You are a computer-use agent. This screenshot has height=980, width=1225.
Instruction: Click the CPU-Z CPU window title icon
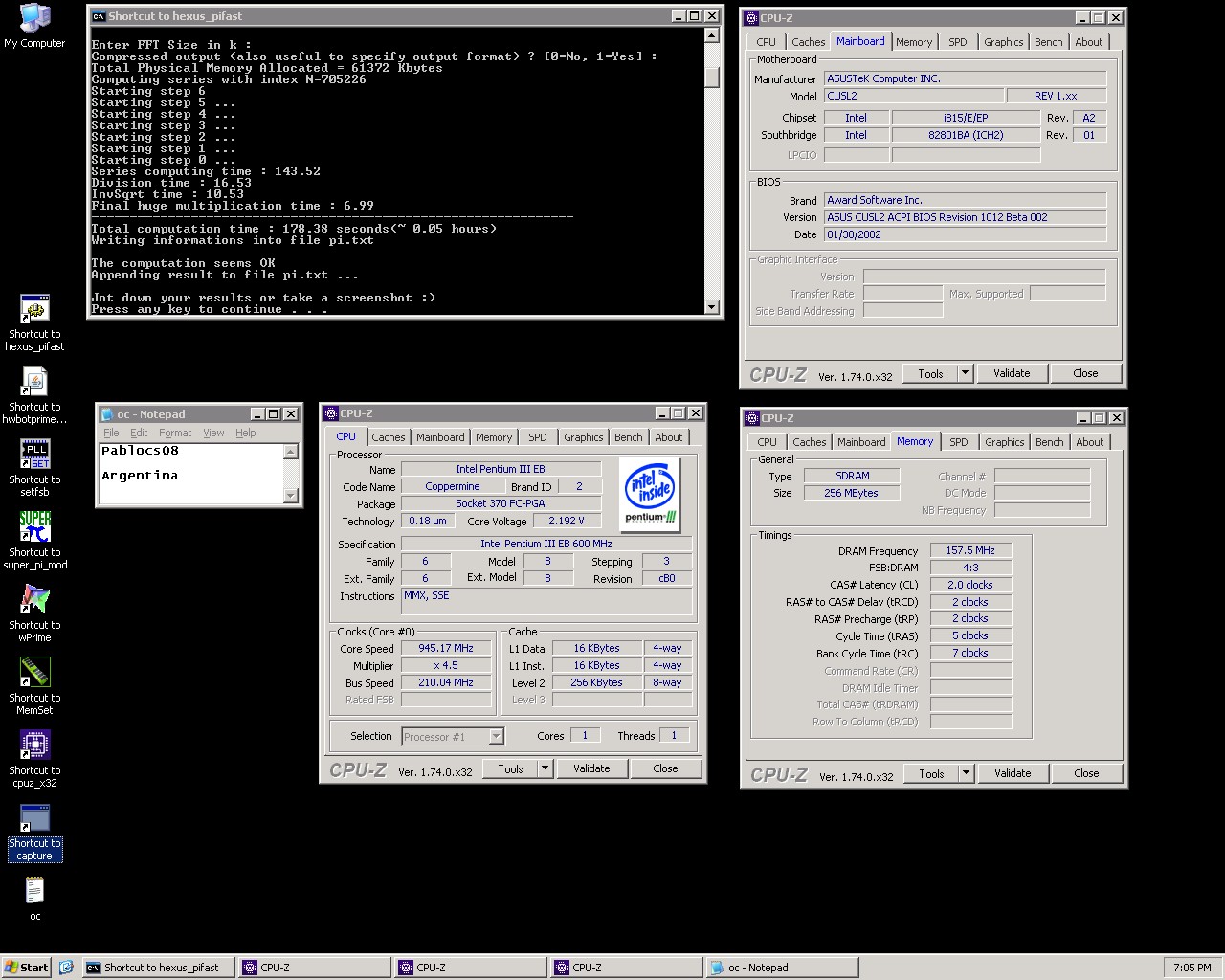(331, 413)
